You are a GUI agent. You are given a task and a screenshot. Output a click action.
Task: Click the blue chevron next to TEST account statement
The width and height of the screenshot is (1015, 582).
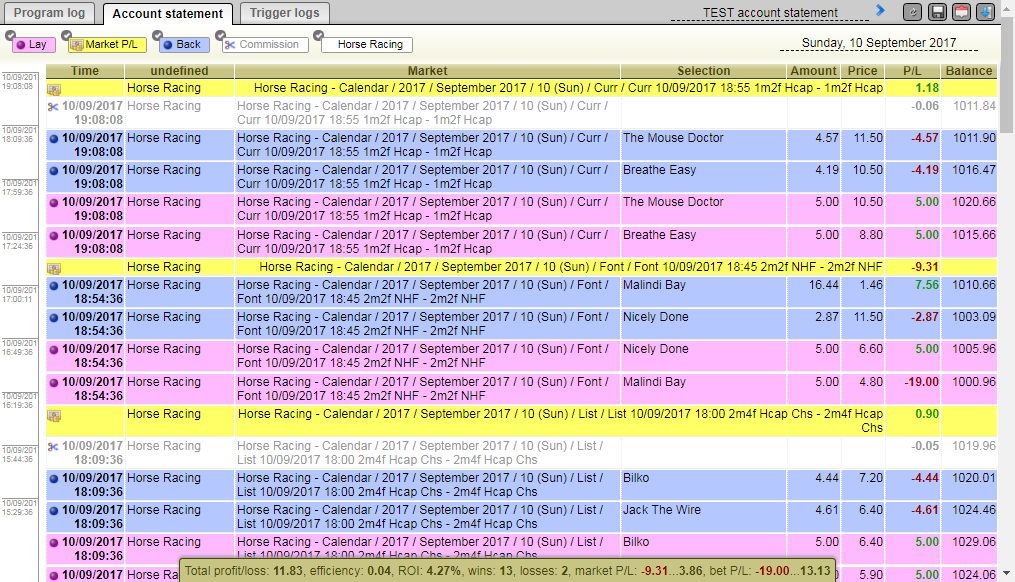880,10
